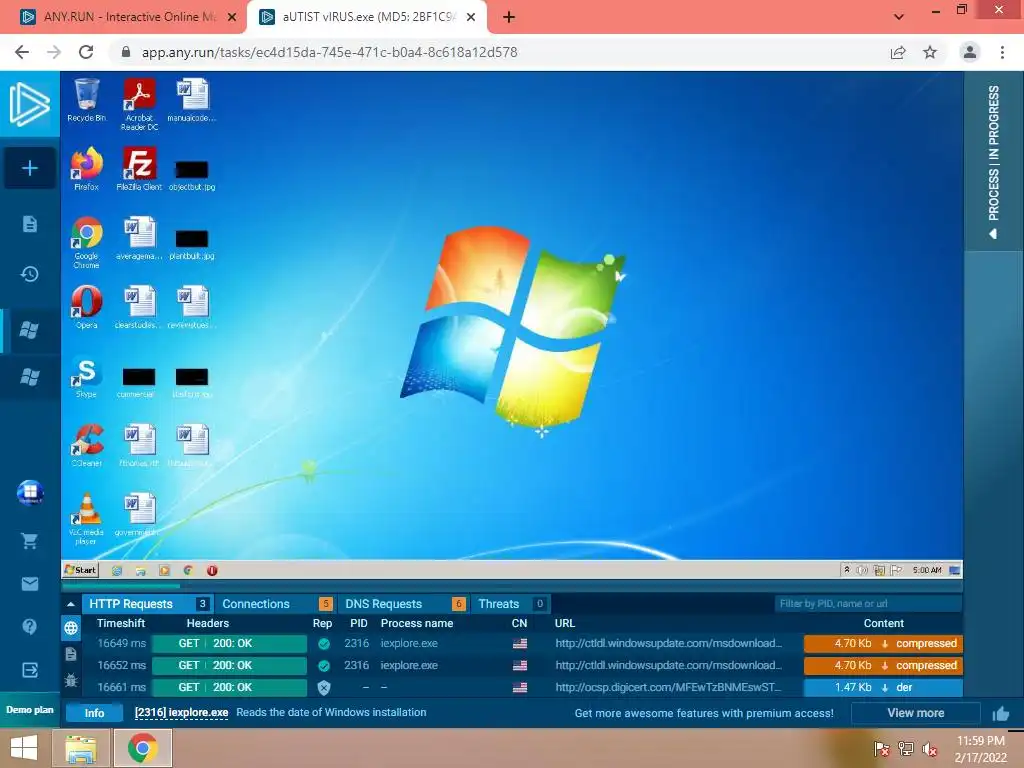Image resolution: width=1024 pixels, height=768 pixels.
Task: Open the Chrome three-dot menu
Action: tap(1002, 52)
